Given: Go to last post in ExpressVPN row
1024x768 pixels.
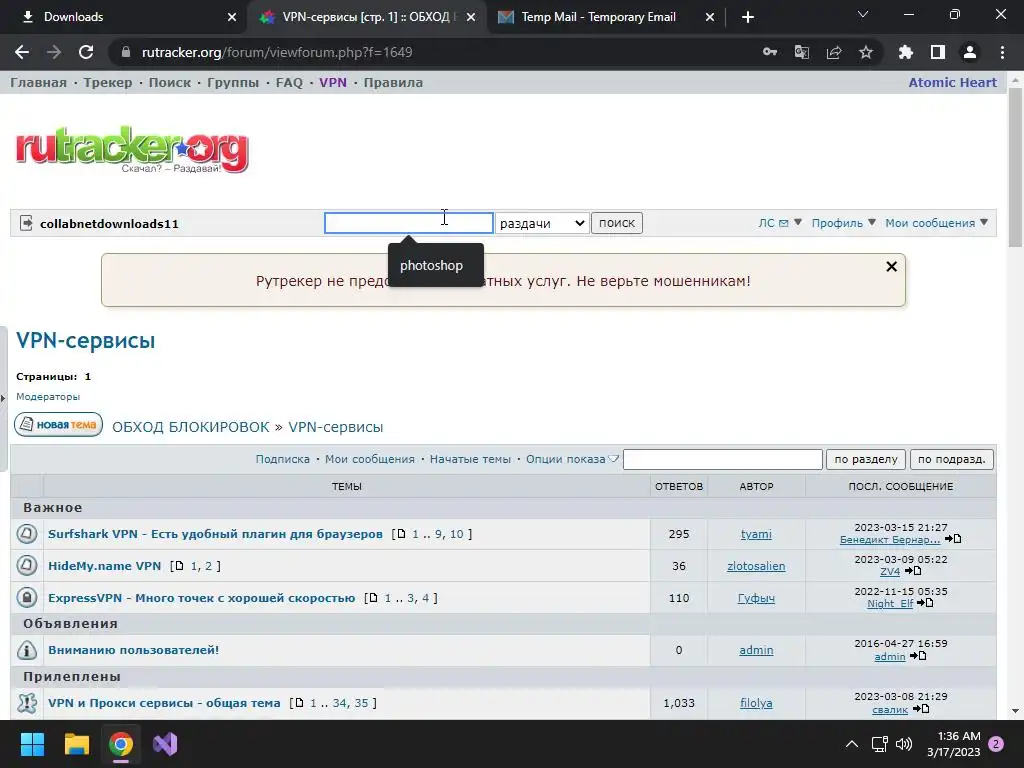Looking at the screenshot, I should (925, 603).
